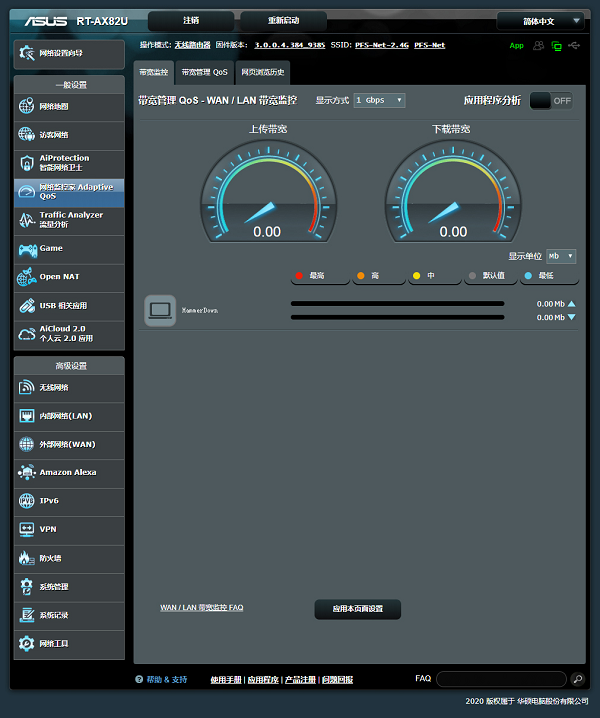Screen dimensions: 600x718
Task: Switch to bandwidth monitor tab
Action: (x=154, y=72)
